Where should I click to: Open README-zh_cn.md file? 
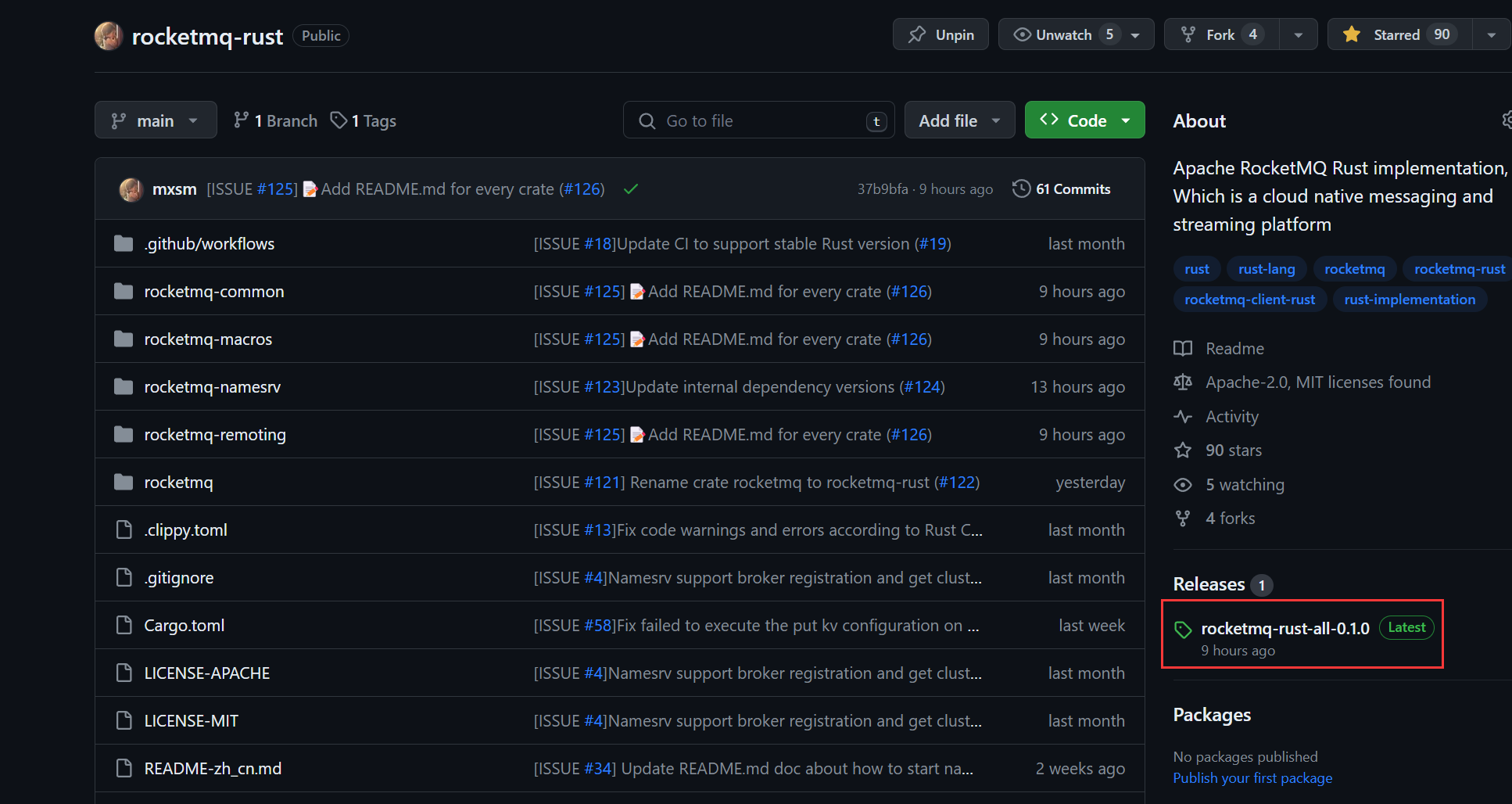(213, 769)
